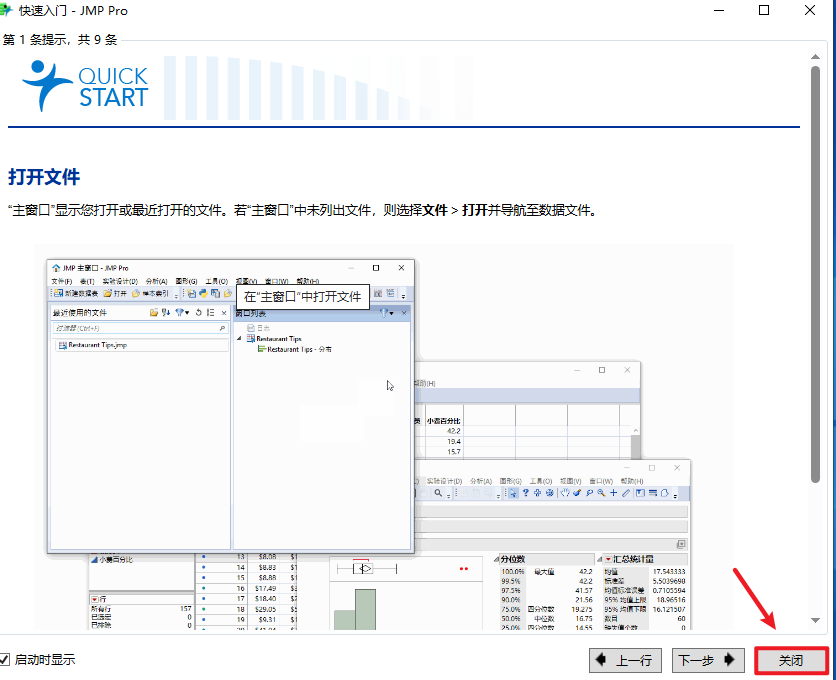Select Restaurant Tips.jmp in recent files list
836x680 pixels.
(97, 345)
